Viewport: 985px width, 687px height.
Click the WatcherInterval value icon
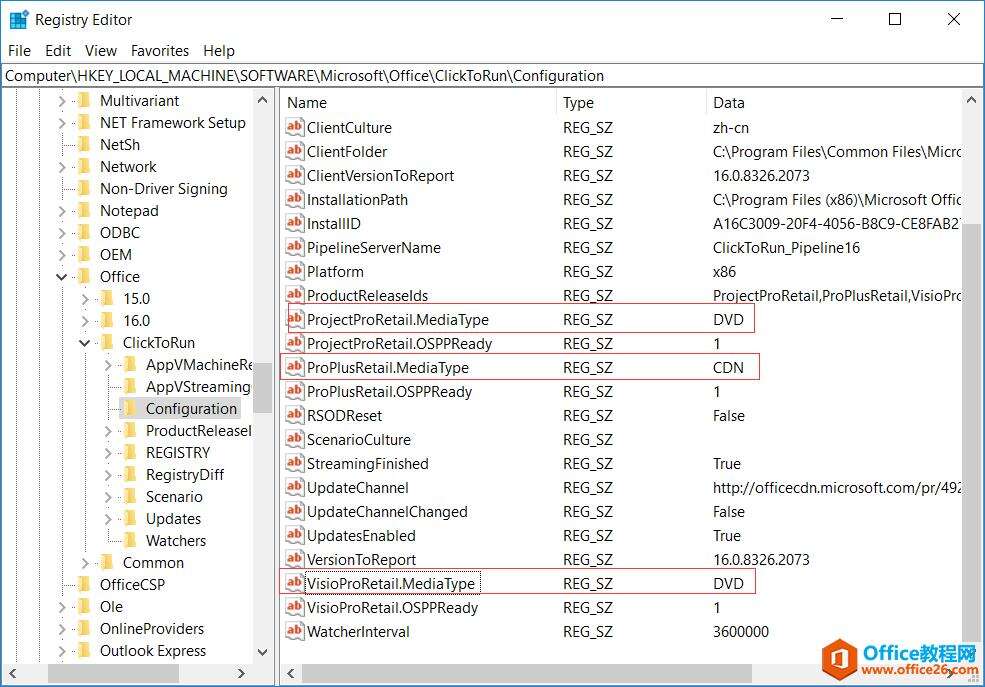[x=294, y=631]
